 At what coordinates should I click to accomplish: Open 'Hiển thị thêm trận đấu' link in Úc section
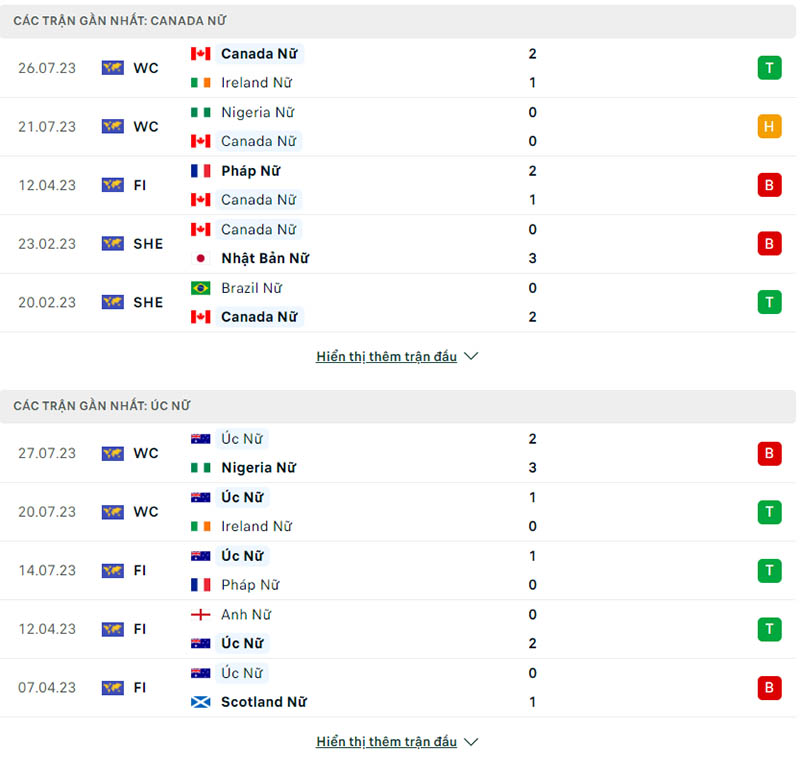point(388,741)
